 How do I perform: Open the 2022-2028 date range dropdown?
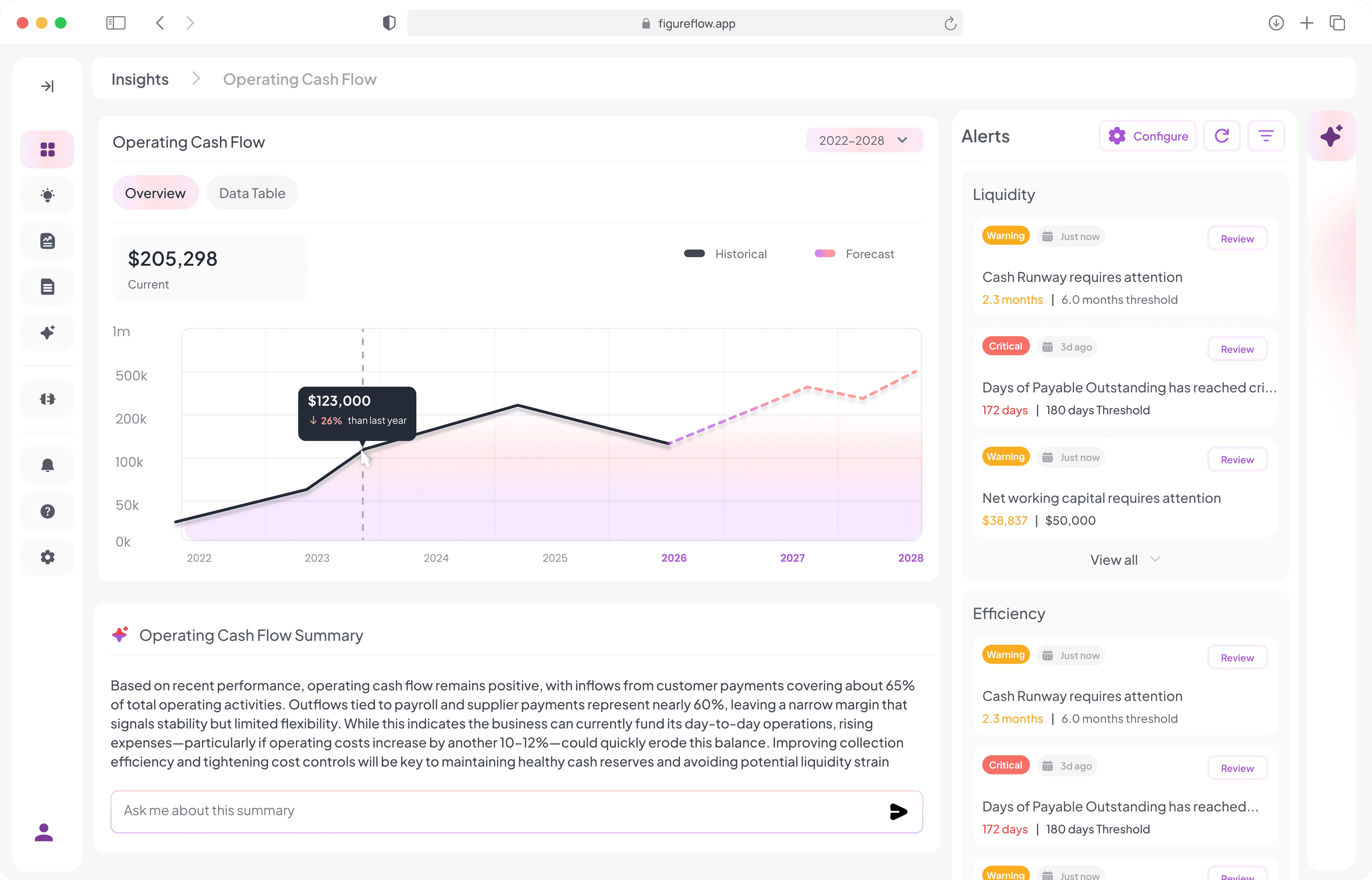pyautogui.click(x=864, y=140)
